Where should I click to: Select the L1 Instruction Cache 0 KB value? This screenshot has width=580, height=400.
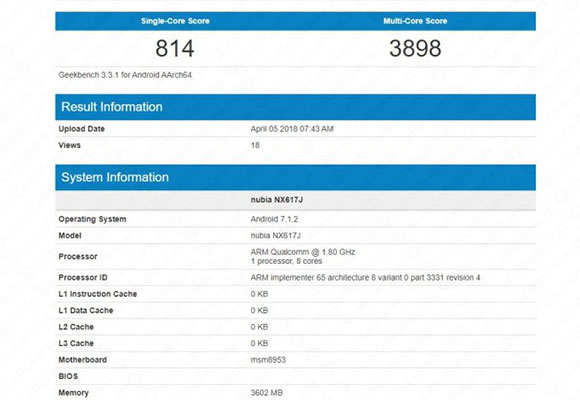pyautogui.click(x=259, y=294)
